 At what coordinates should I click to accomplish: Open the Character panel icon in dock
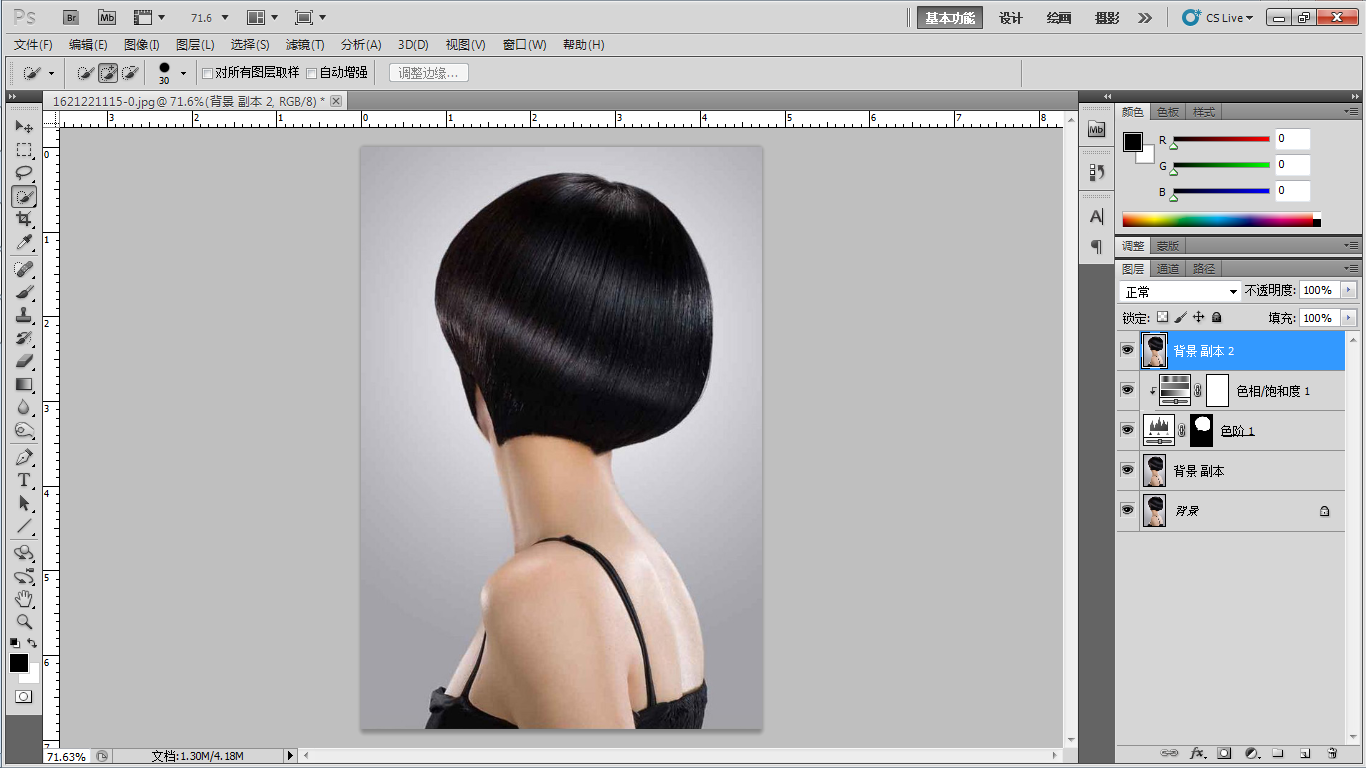pyautogui.click(x=1097, y=217)
